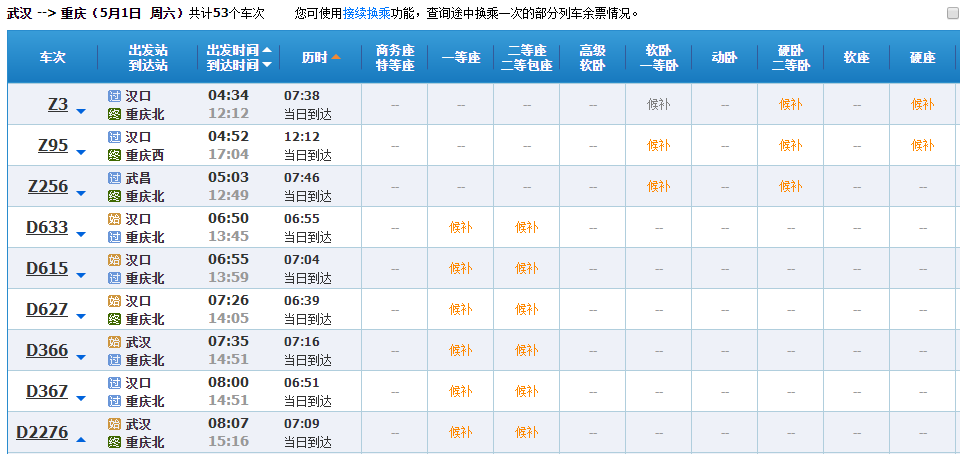Click the orange 始 origin icon beside D633's 汉口
The height and width of the screenshot is (454, 960).
click(x=114, y=219)
